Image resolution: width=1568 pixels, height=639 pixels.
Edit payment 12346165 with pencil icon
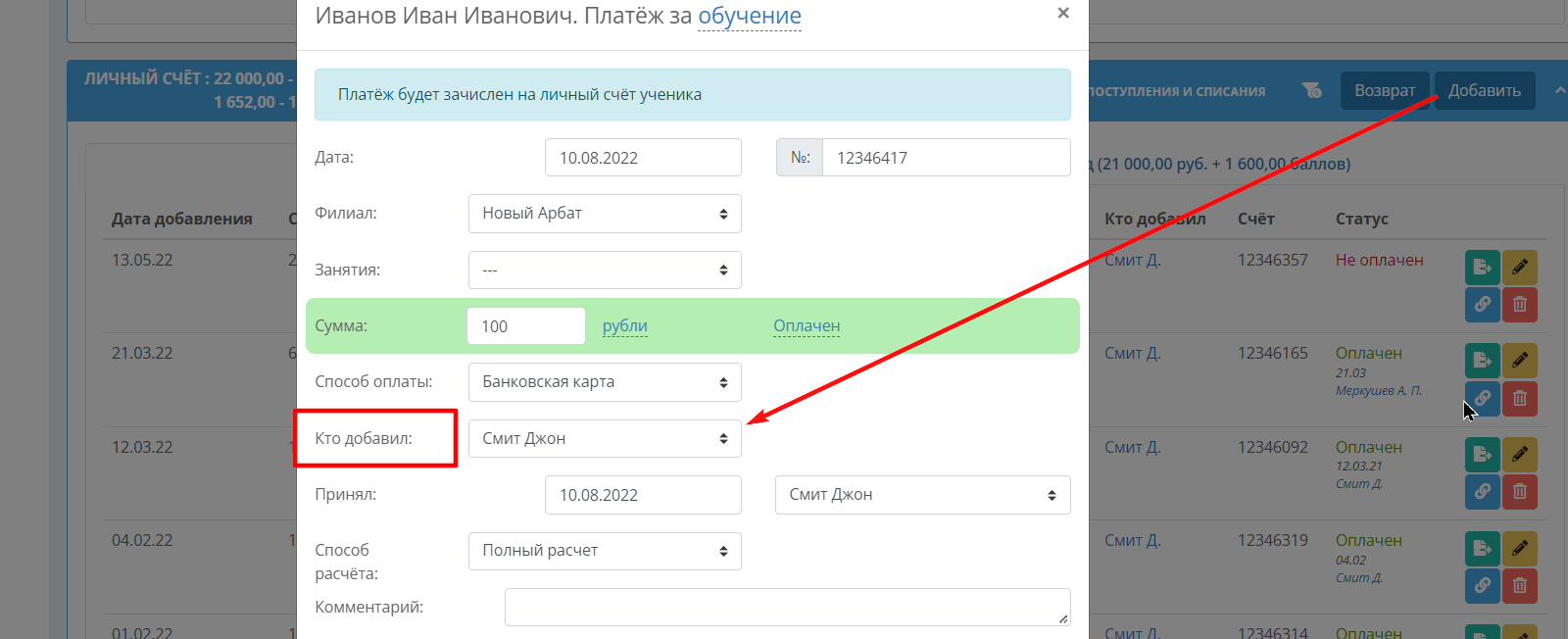pos(1520,361)
